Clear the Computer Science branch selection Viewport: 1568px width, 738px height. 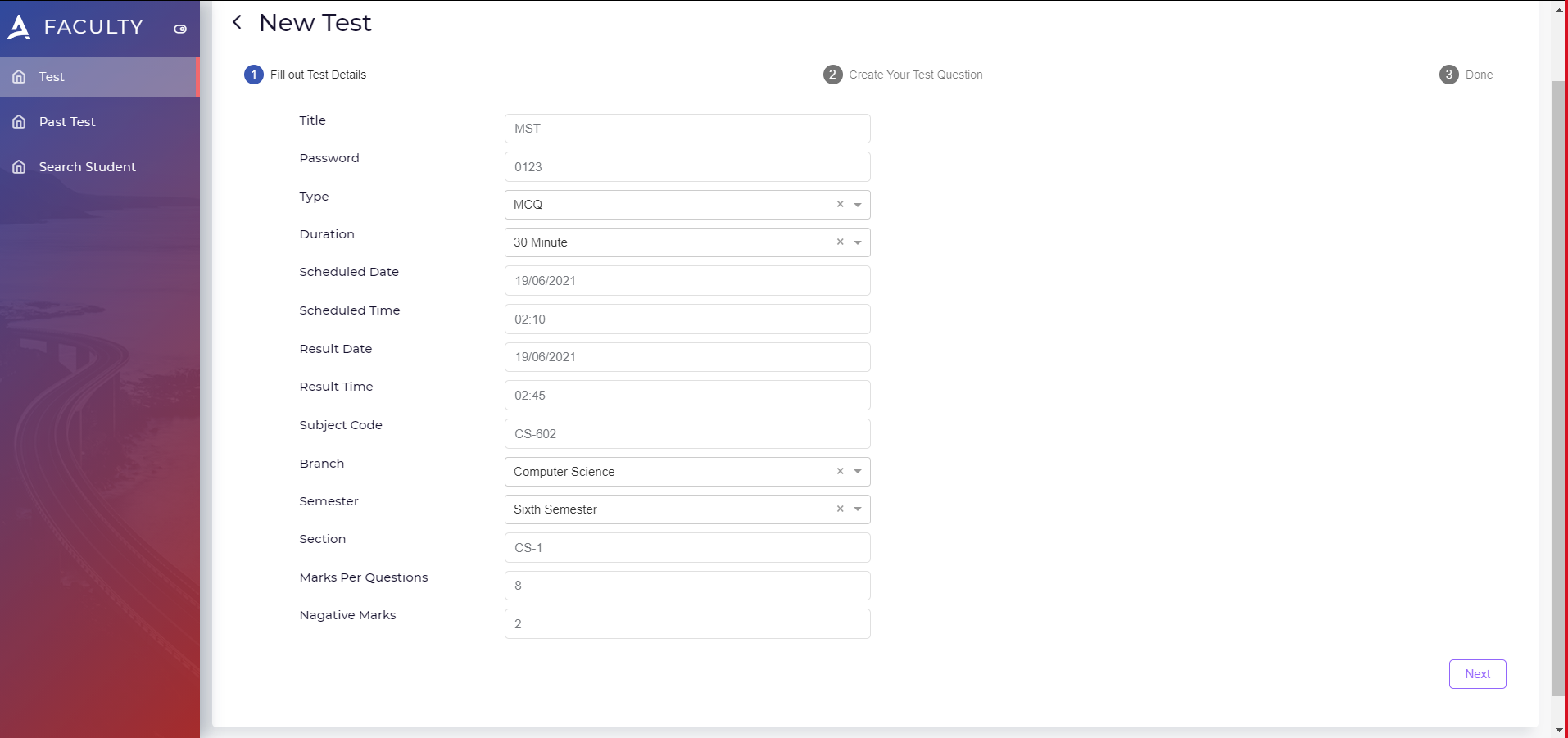point(840,471)
